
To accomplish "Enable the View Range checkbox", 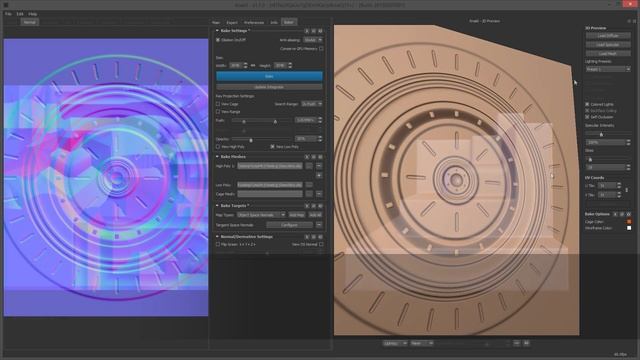I will (218, 111).
